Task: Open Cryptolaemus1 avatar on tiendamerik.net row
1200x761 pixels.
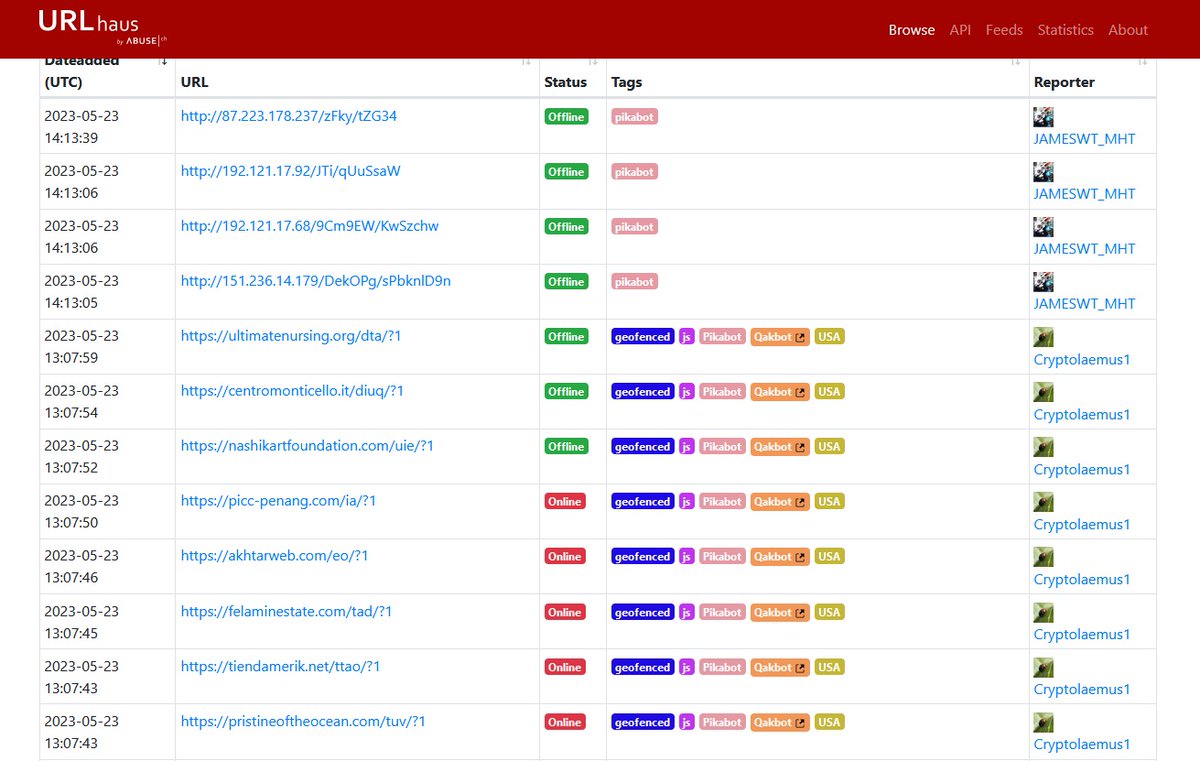Action: click(1044, 667)
